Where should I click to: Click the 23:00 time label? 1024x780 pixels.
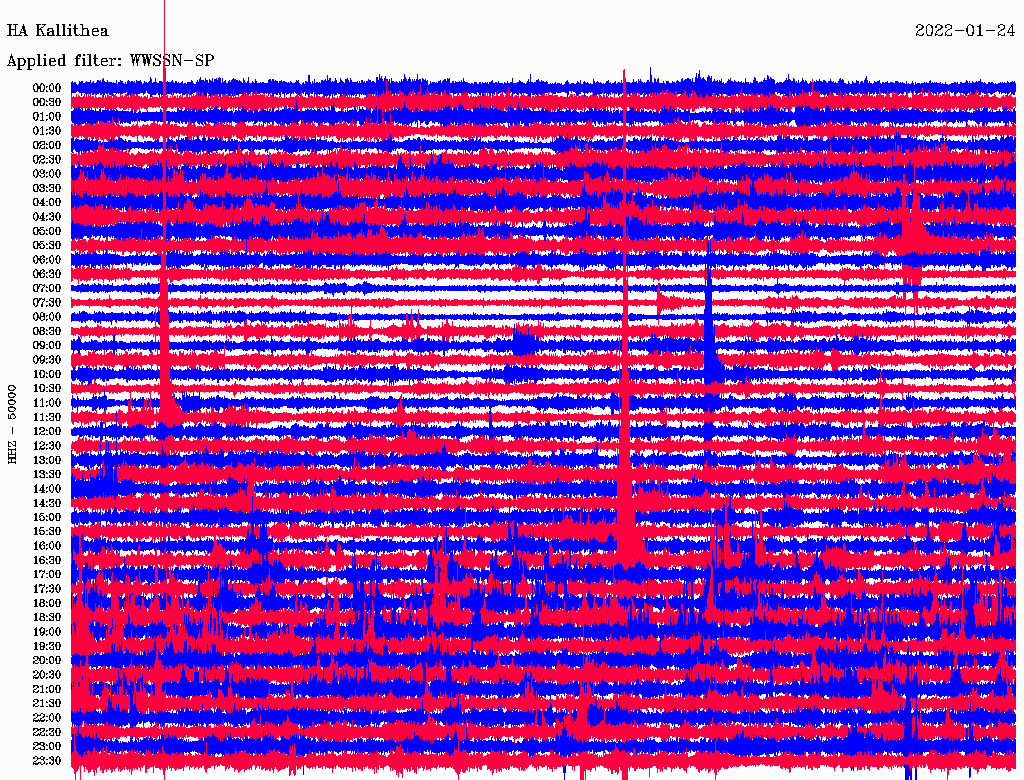46,747
